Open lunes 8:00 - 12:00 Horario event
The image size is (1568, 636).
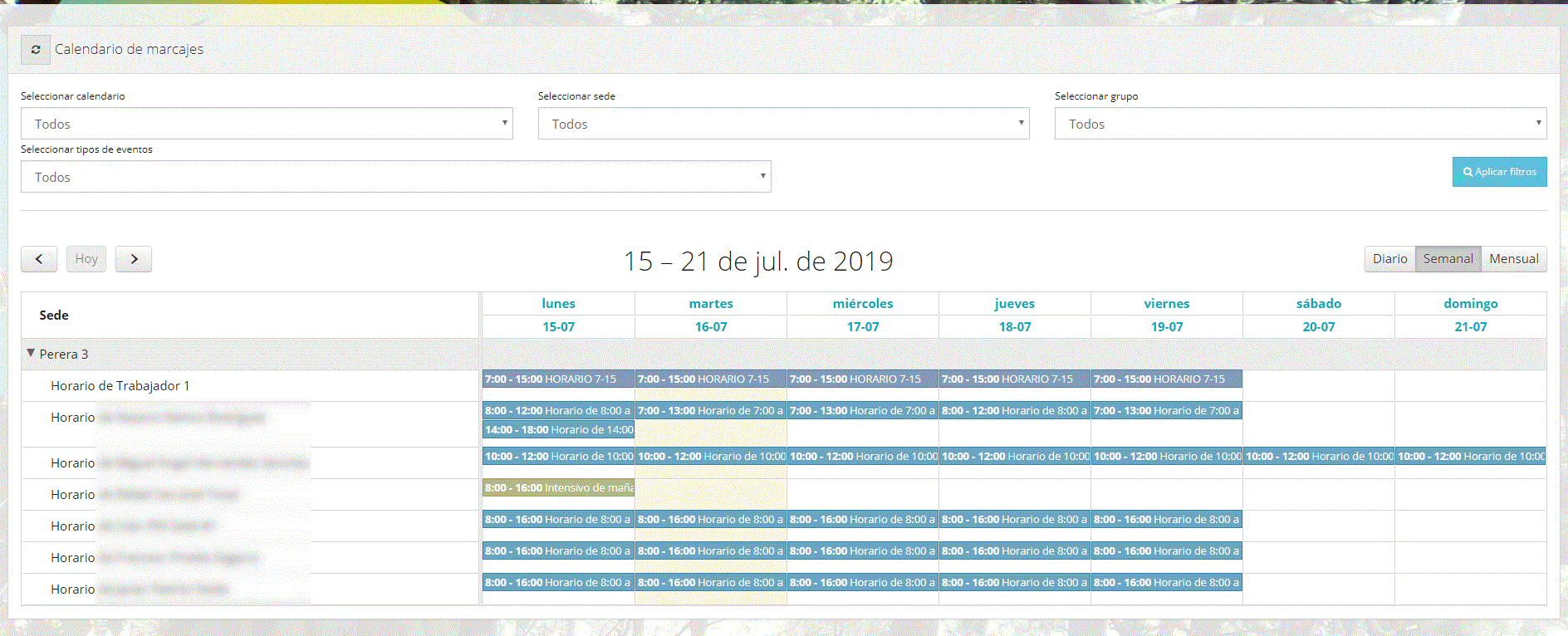pos(558,411)
